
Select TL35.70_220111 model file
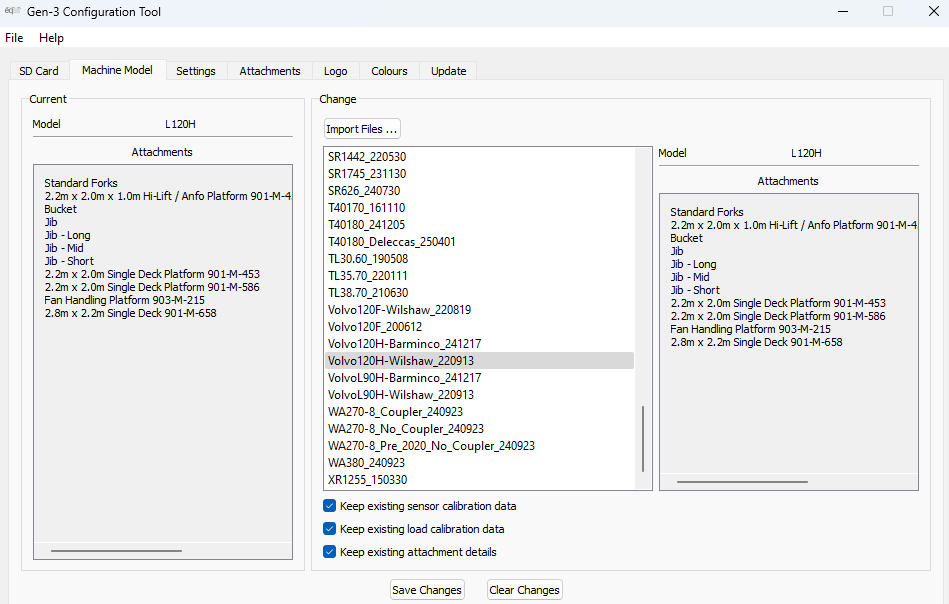[x=479, y=275]
